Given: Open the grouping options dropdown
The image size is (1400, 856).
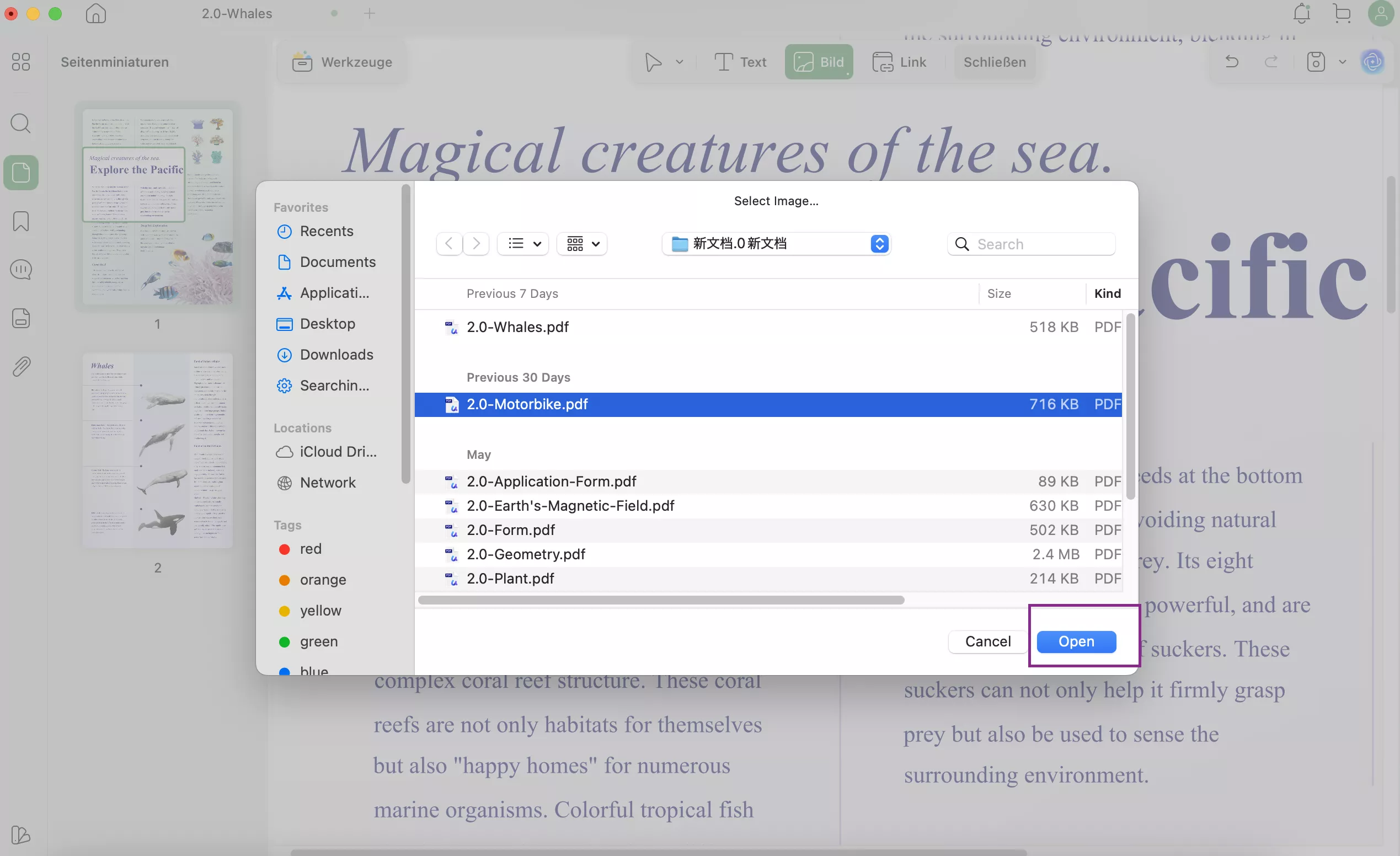Looking at the screenshot, I should click(583, 244).
